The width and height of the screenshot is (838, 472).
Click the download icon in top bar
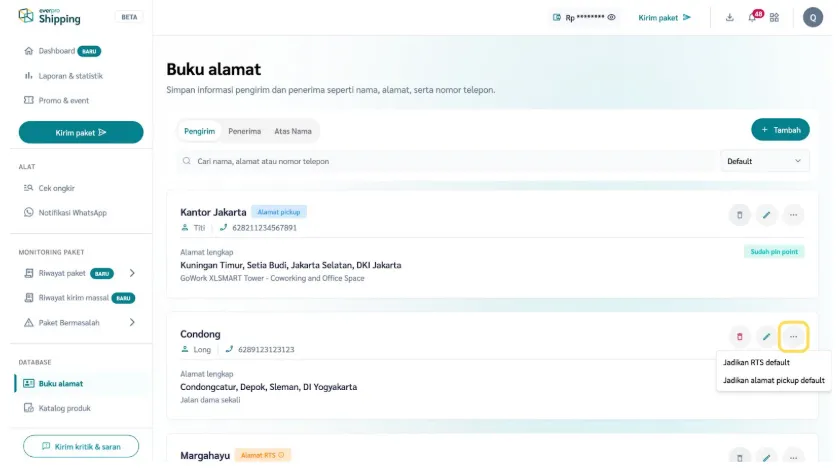pyautogui.click(x=729, y=17)
